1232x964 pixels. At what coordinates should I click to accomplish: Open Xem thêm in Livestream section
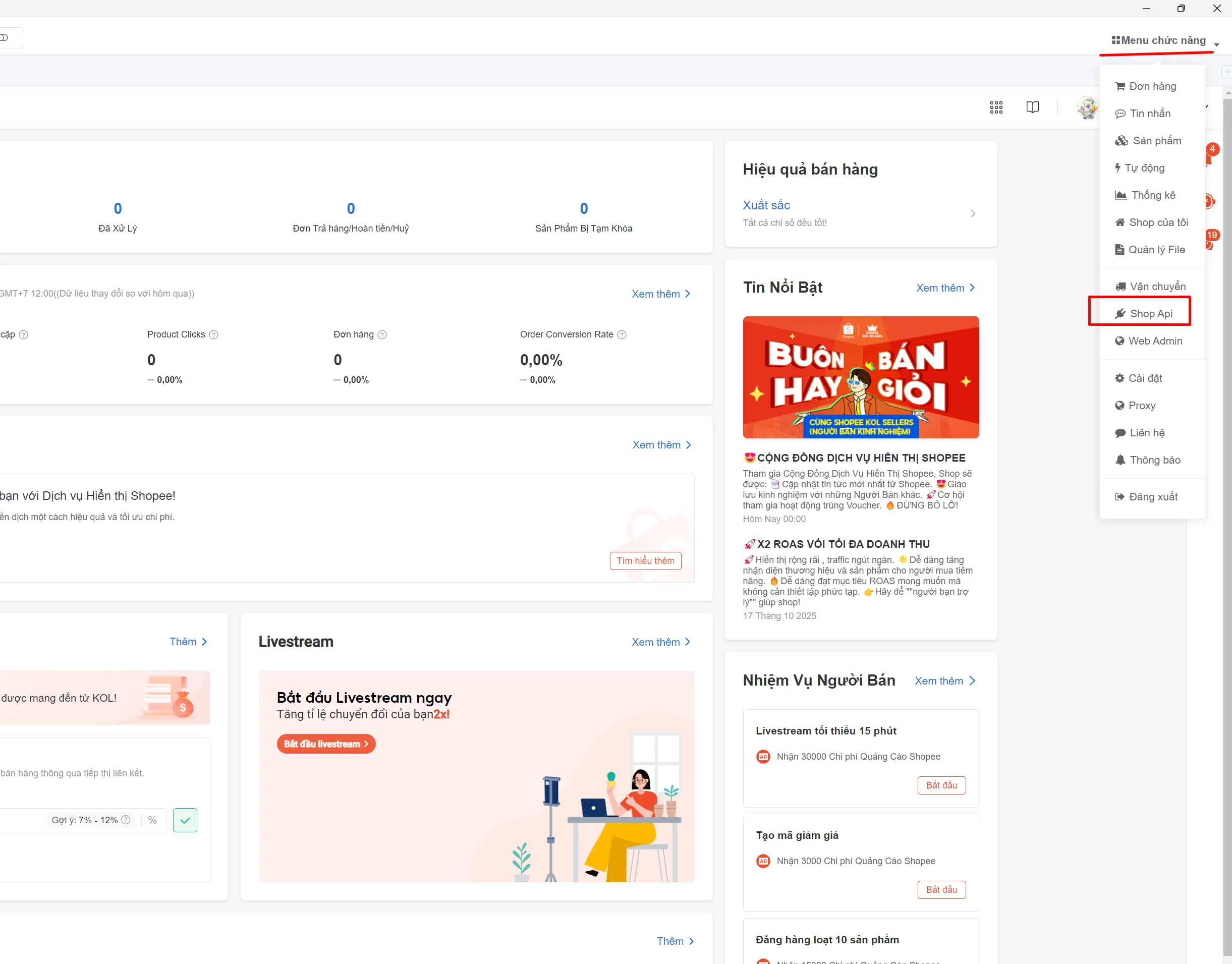point(661,642)
